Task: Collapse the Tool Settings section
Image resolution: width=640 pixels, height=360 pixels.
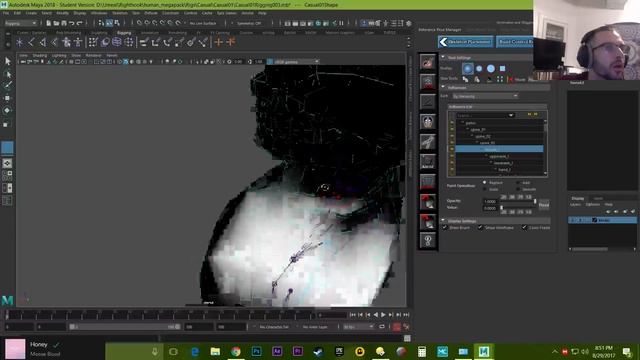Action: tap(443, 58)
